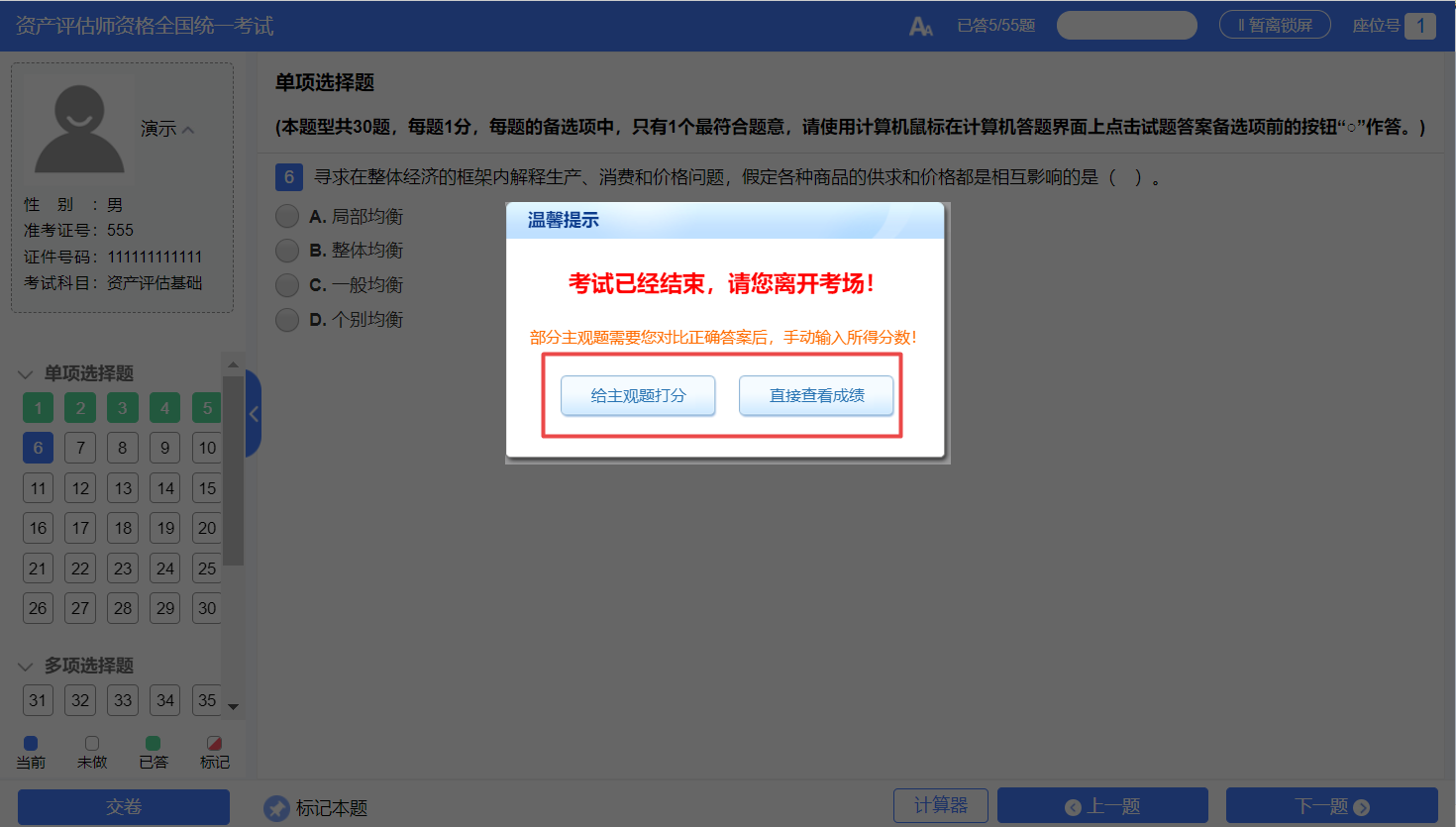The height and width of the screenshot is (827, 1456).
Task: Click the font size adjustment icon
Action: pos(920,27)
